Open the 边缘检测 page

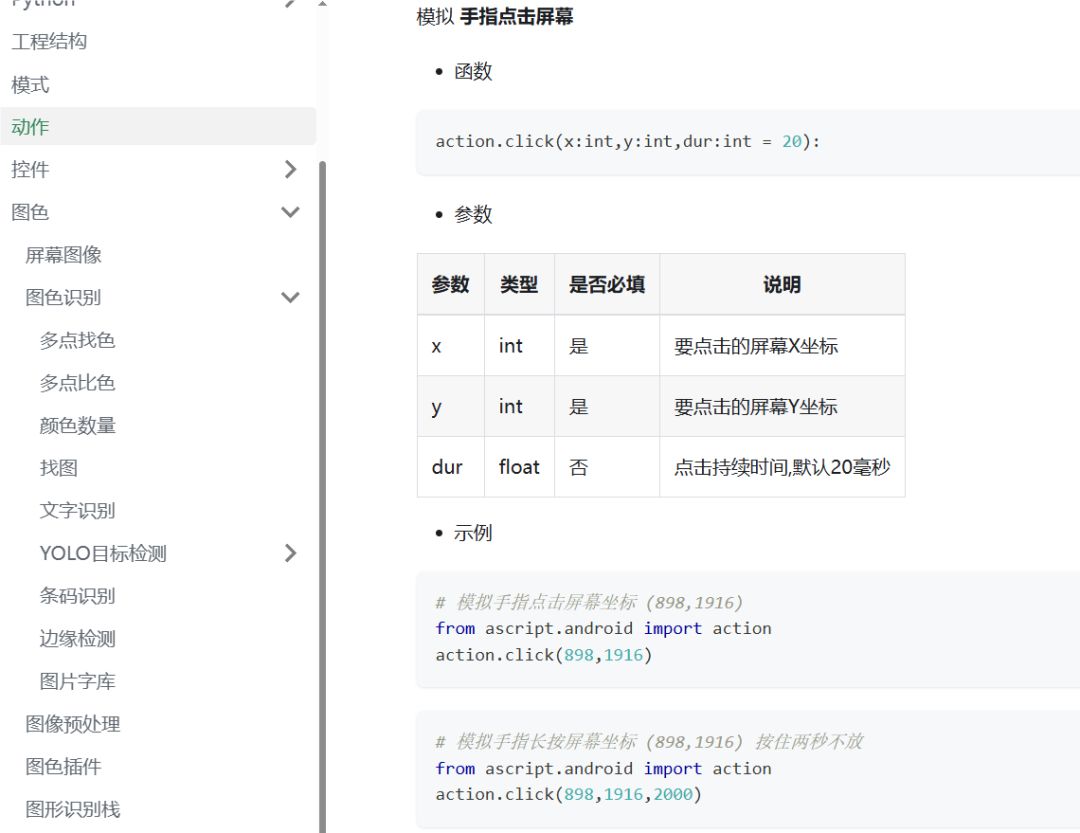pyautogui.click(x=77, y=639)
